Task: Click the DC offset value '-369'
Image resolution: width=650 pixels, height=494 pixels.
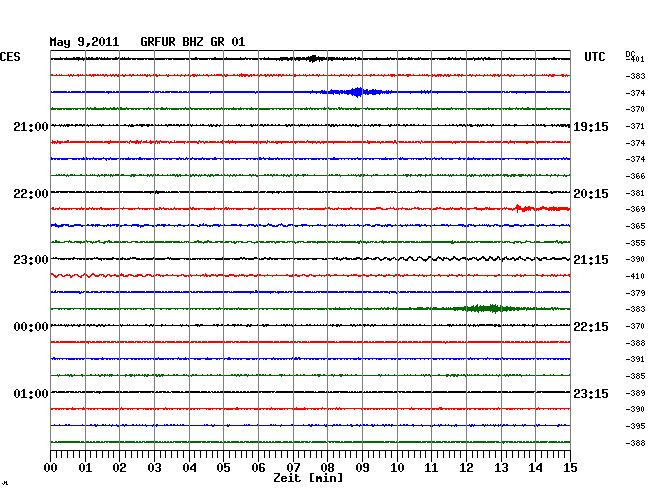Action: coord(635,209)
